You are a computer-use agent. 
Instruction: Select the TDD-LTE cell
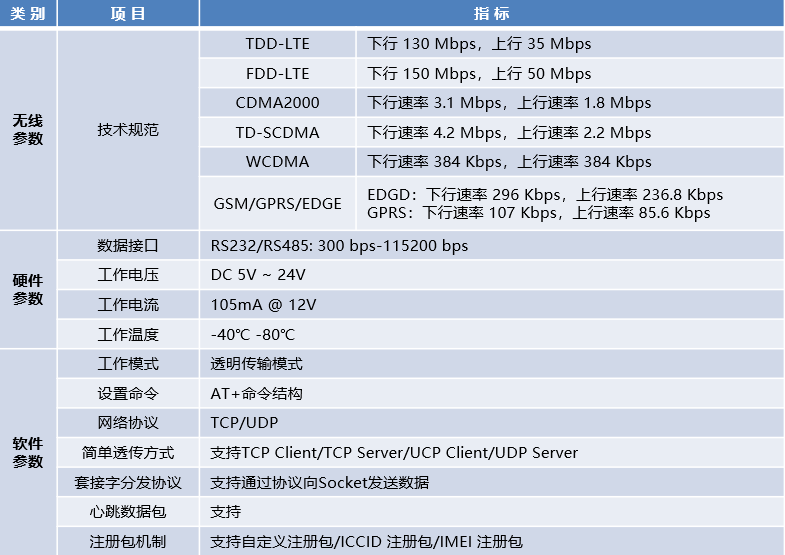277,44
